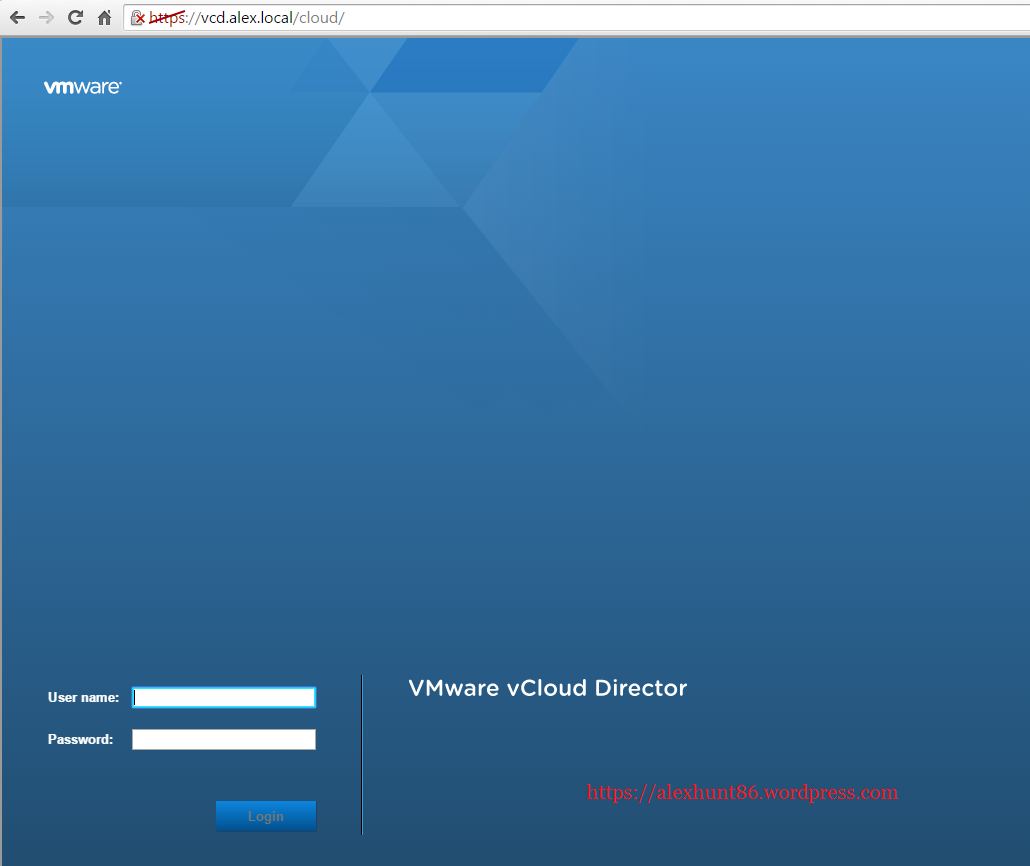Screen dimensions: 1030x866
Task: Open the browser home page icon
Action: coord(104,17)
